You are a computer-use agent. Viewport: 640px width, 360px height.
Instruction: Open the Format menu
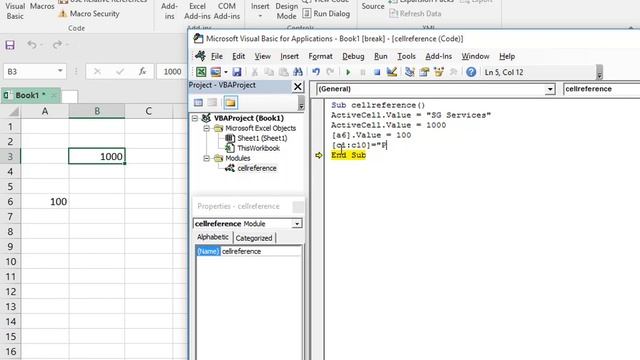click(x=320, y=56)
